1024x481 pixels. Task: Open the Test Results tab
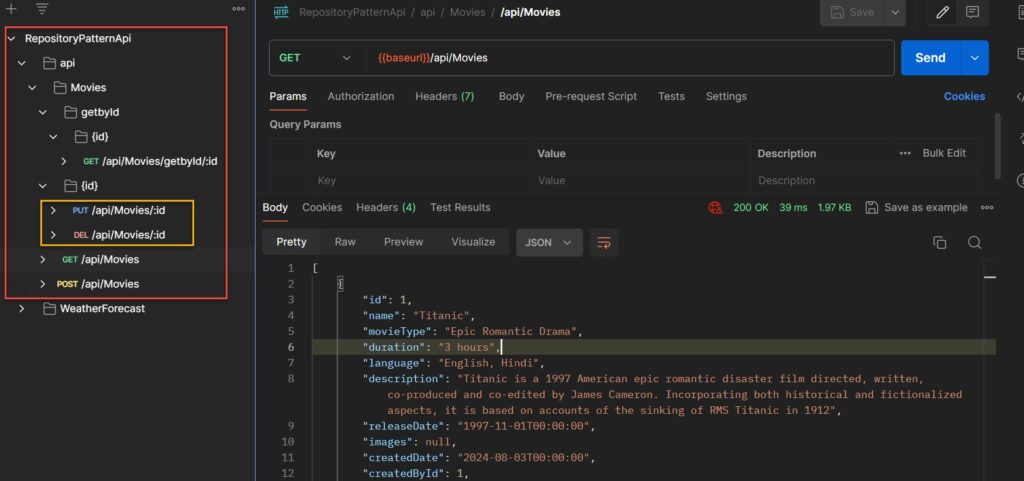460,208
